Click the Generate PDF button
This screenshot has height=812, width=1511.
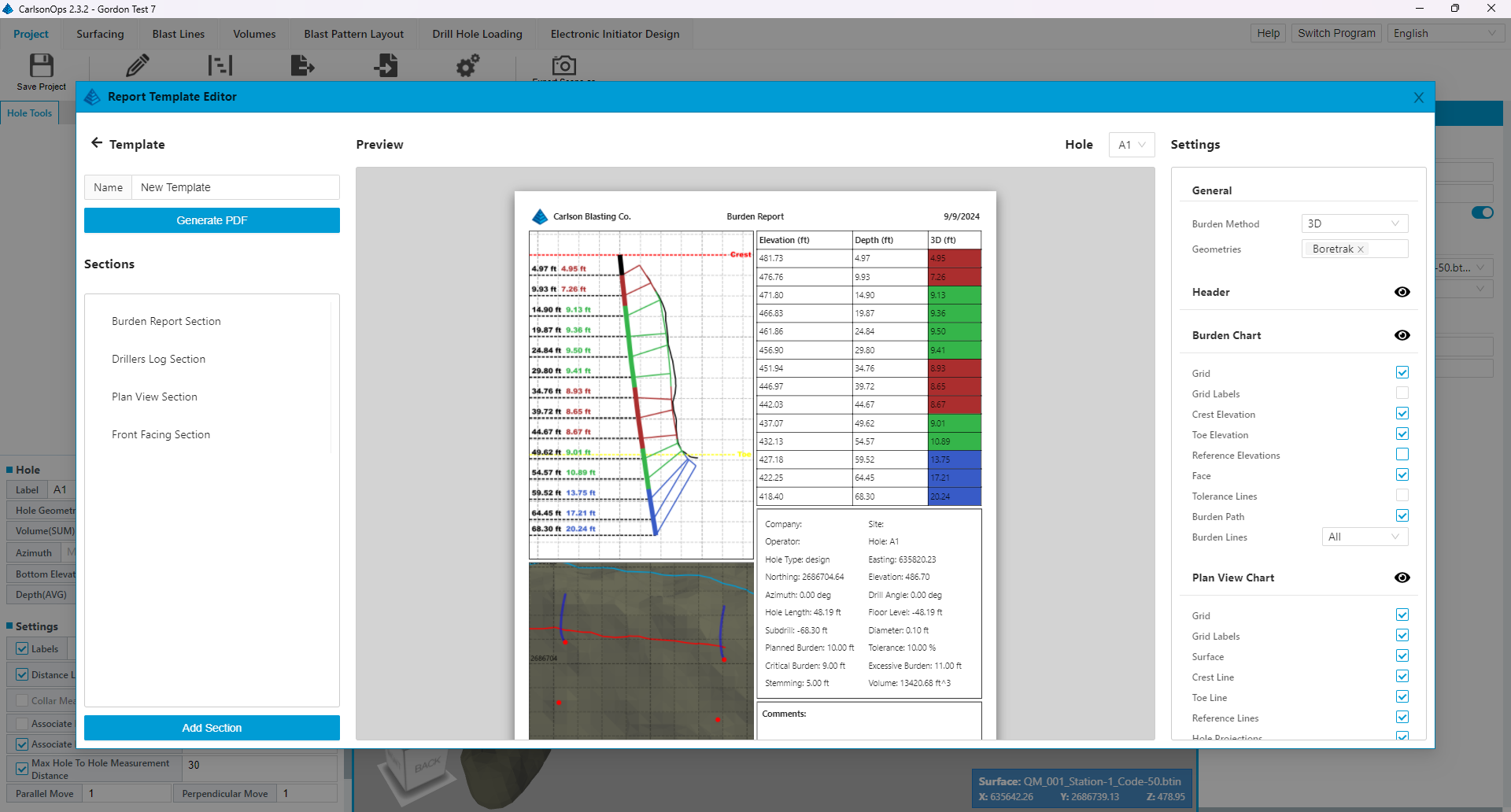[212, 220]
